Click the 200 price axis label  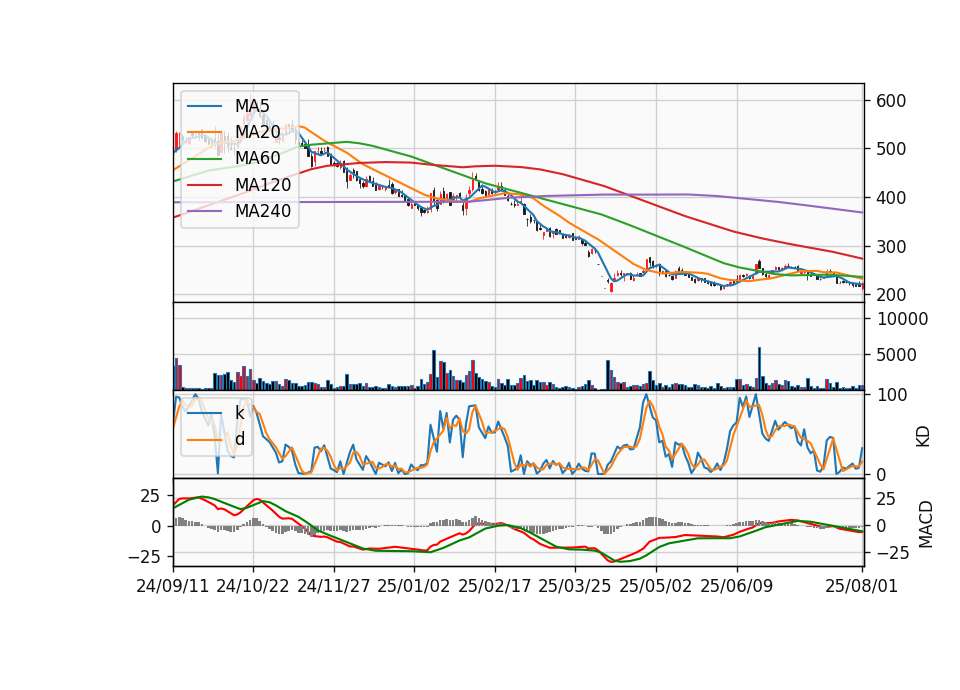(891, 295)
